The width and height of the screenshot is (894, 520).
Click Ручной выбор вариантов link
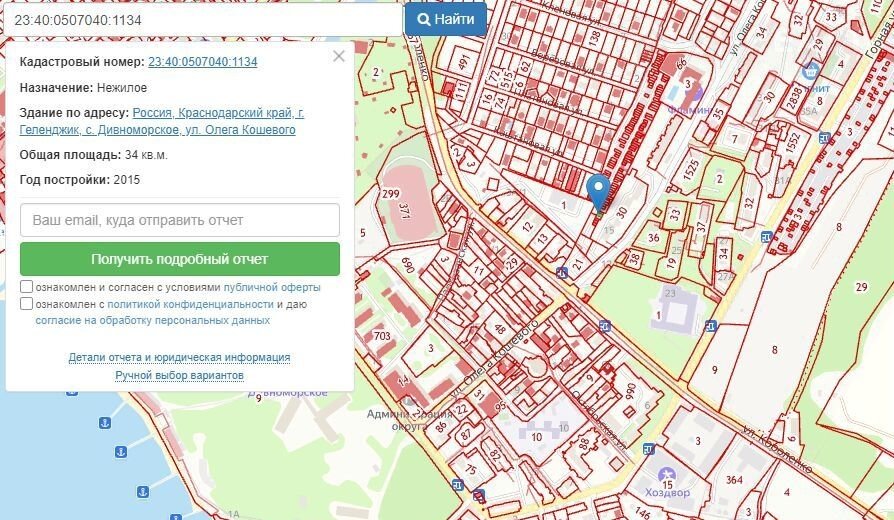click(179, 375)
